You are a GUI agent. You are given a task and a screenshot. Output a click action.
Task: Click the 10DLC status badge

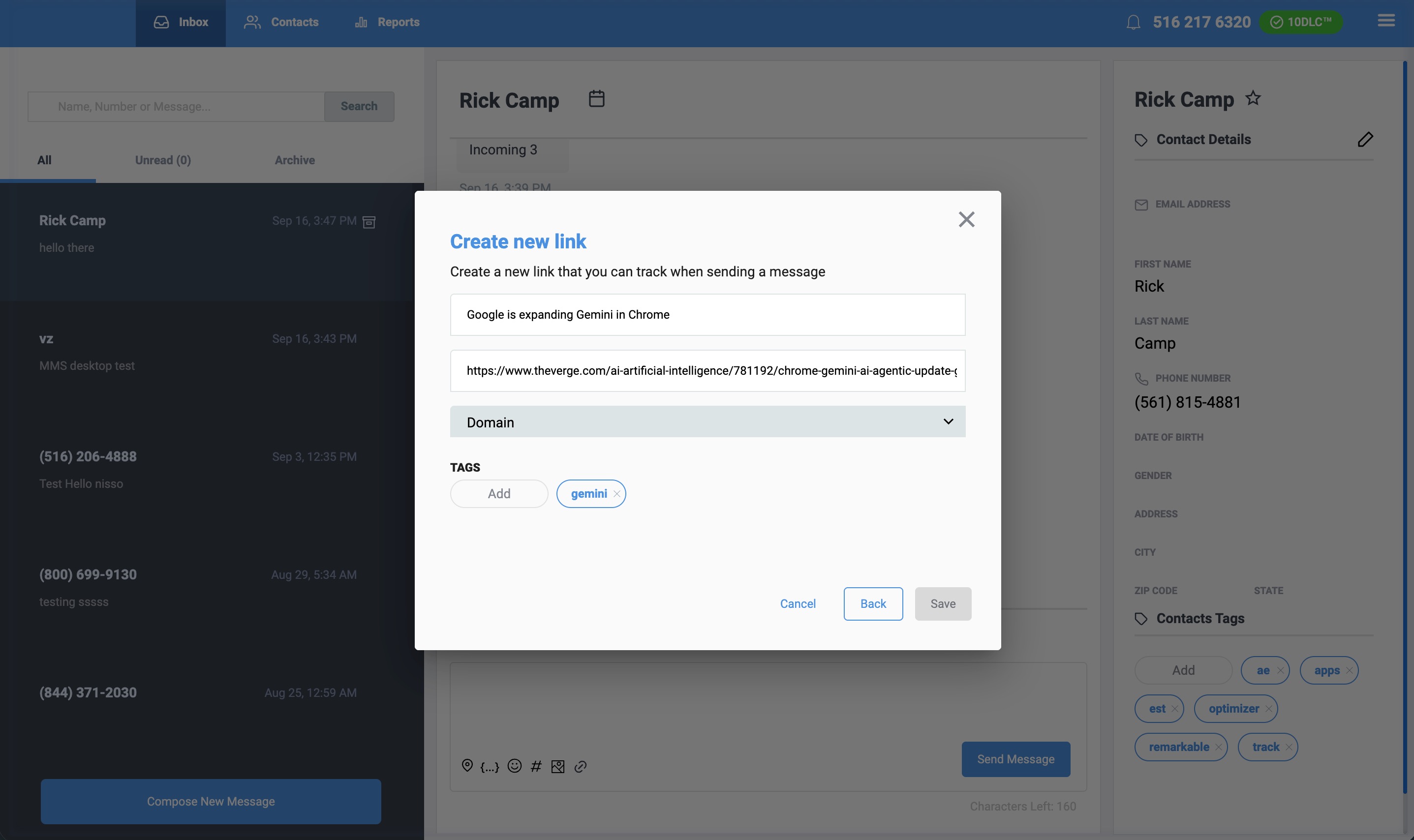pos(1301,22)
